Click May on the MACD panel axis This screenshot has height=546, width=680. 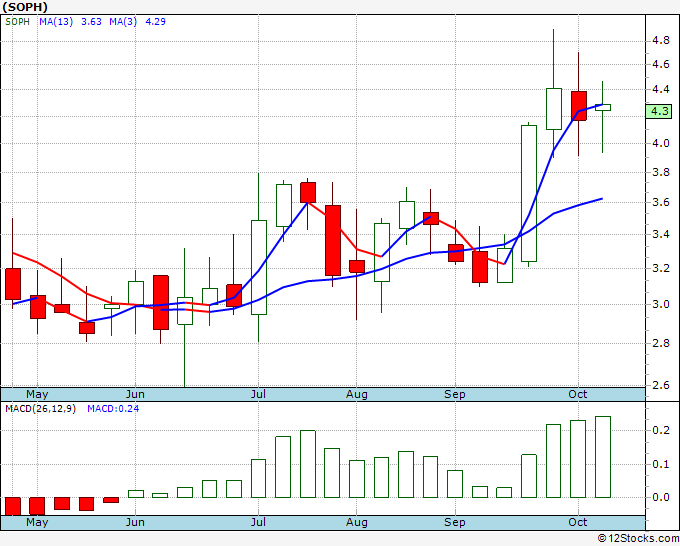(x=37, y=523)
